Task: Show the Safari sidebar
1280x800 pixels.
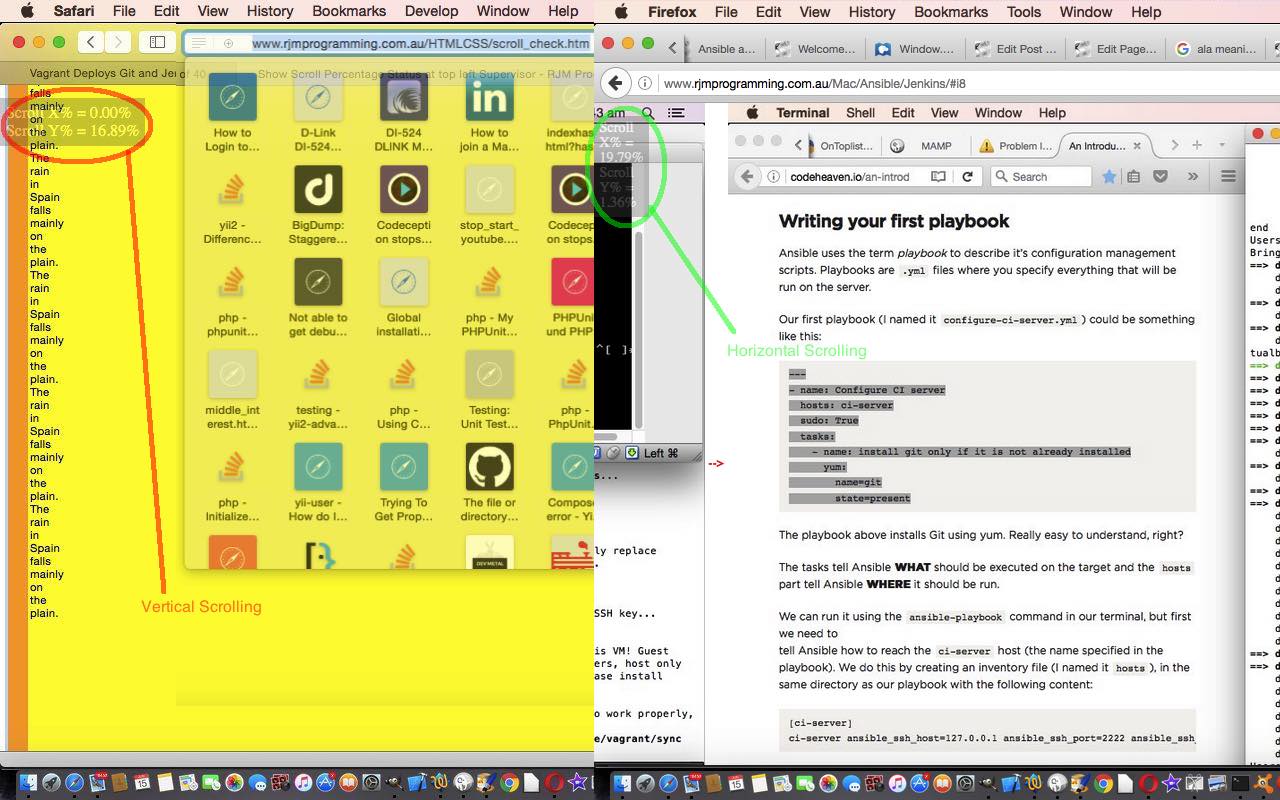Action: coord(157,42)
